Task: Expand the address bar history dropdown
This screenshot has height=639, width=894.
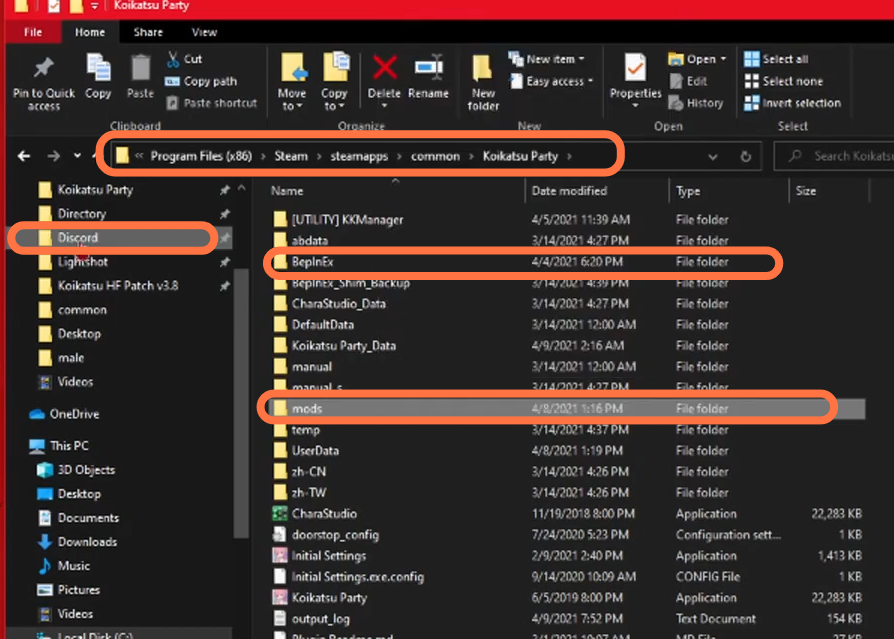Action: pyautogui.click(x=713, y=156)
